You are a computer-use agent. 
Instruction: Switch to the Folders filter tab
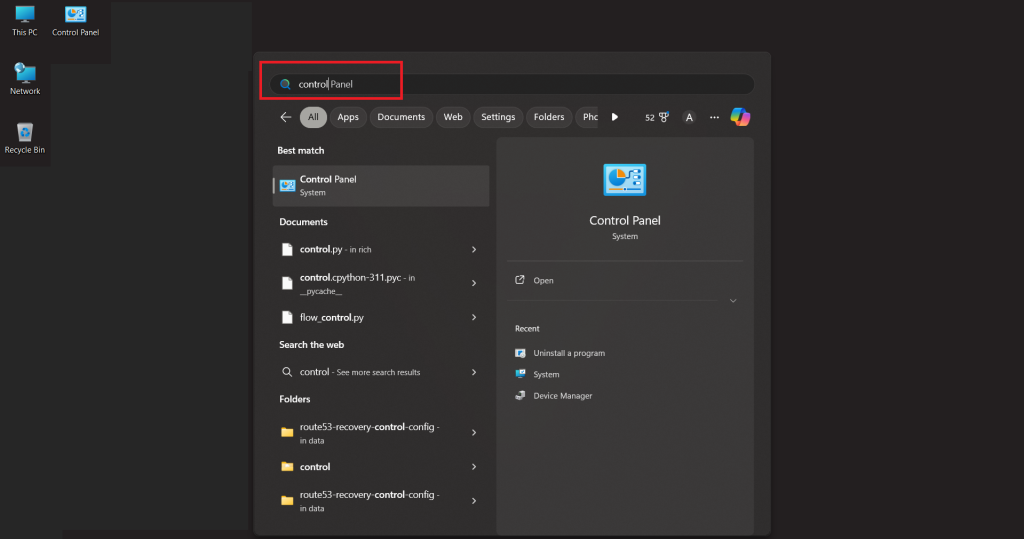549,117
